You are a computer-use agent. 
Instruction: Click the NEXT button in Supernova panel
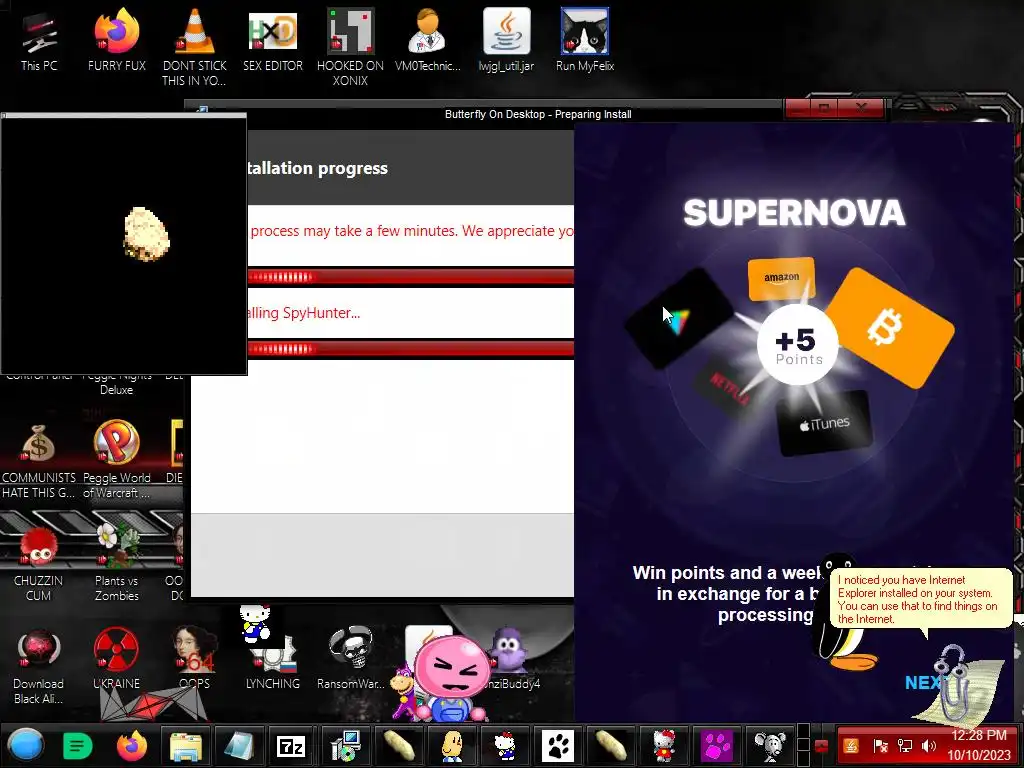pos(923,682)
